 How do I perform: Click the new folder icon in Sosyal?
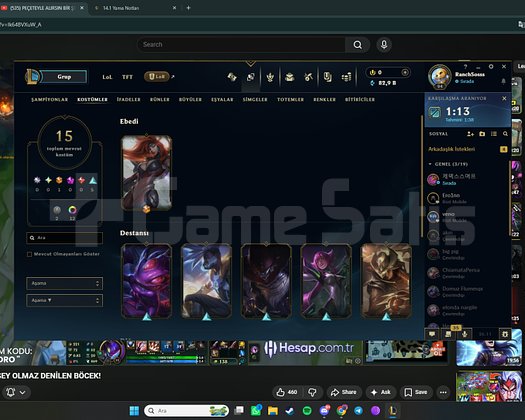point(482,134)
